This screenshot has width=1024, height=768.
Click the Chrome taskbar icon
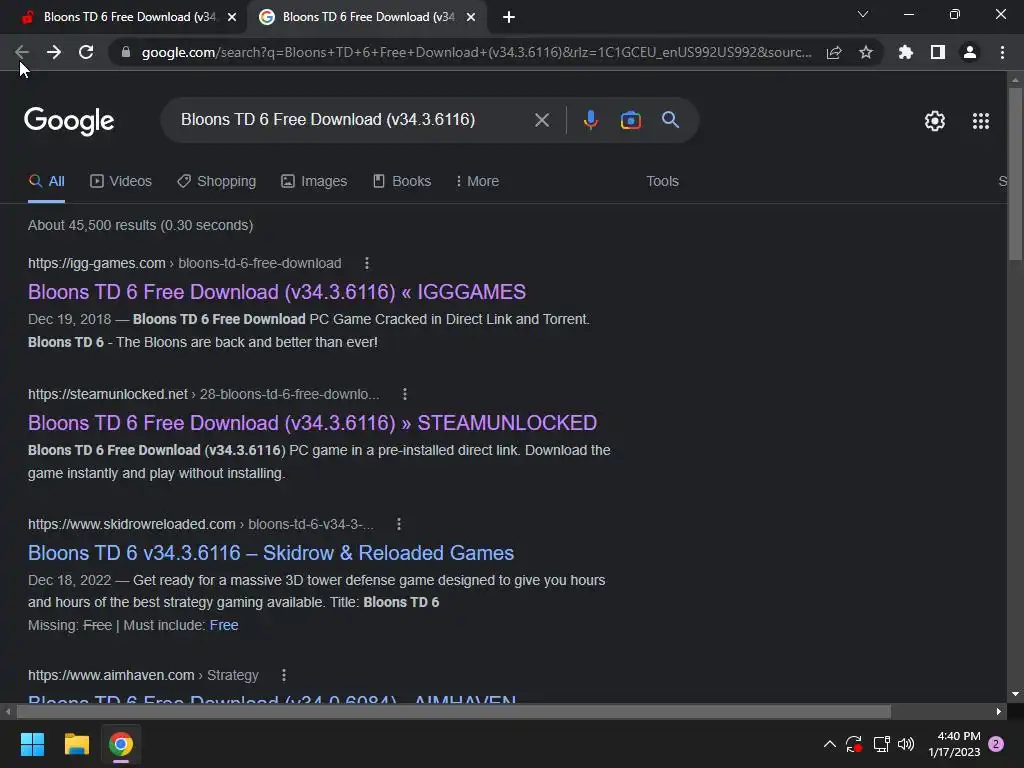121,744
